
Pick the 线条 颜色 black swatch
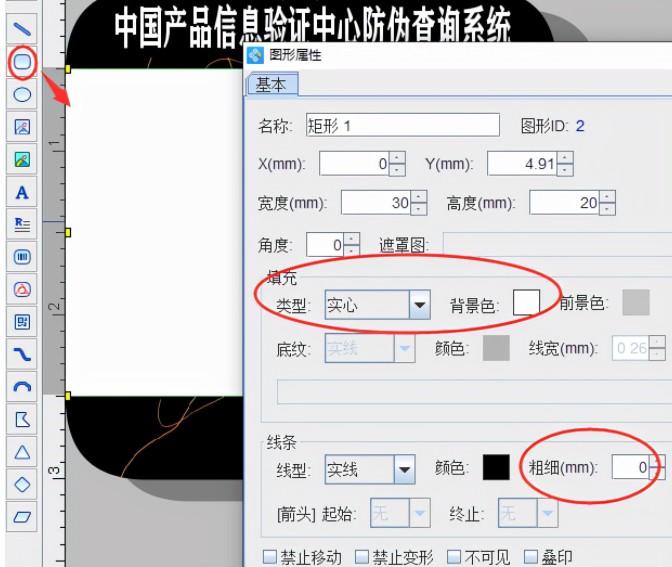click(x=496, y=467)
